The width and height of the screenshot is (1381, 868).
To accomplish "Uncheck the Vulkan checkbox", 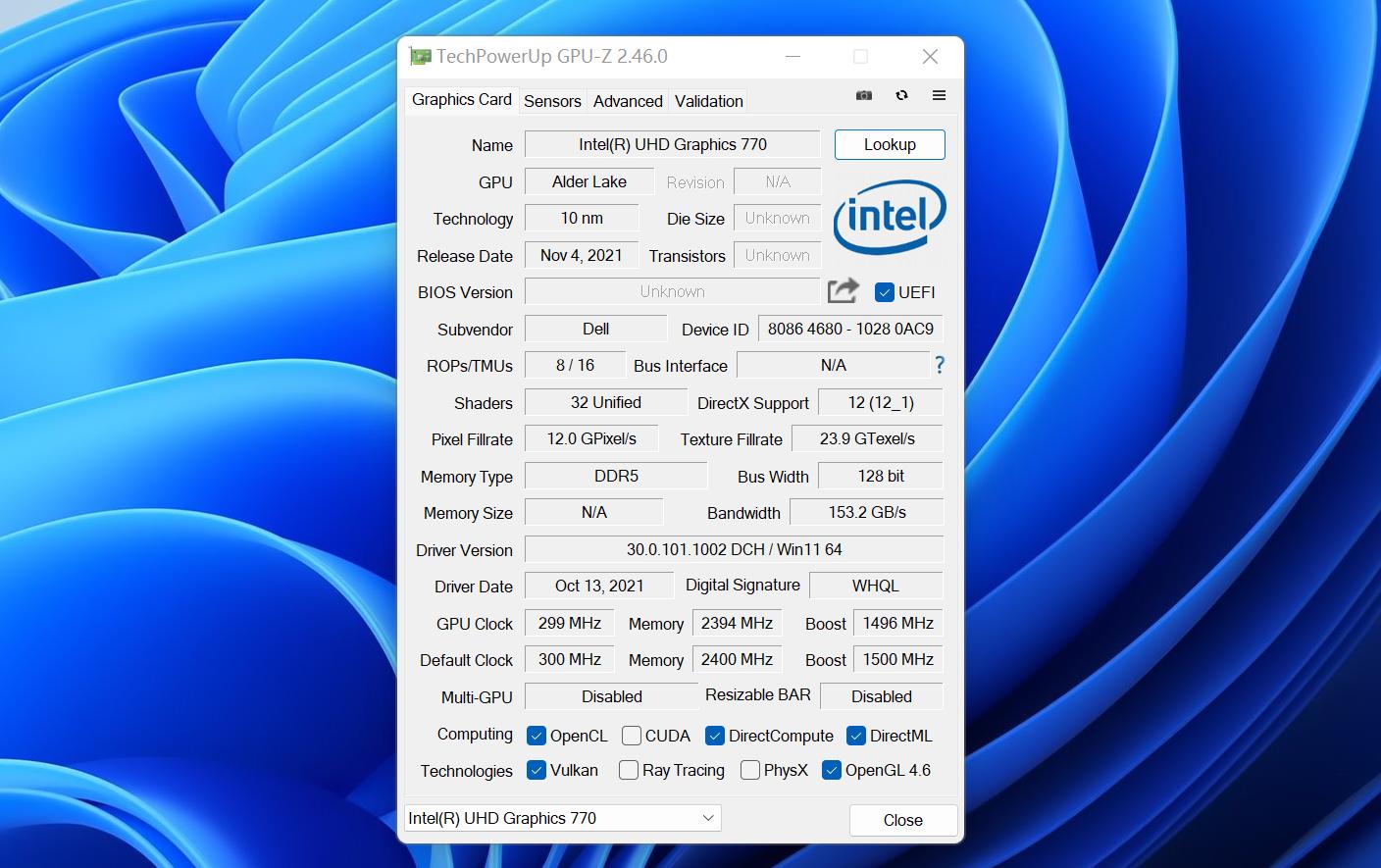I will (537, 770).
